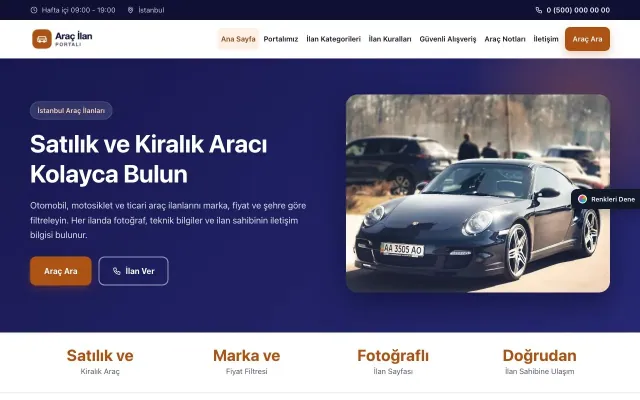
Task: Click the location pin icon beside İstanbul
Action: [130, 10]
